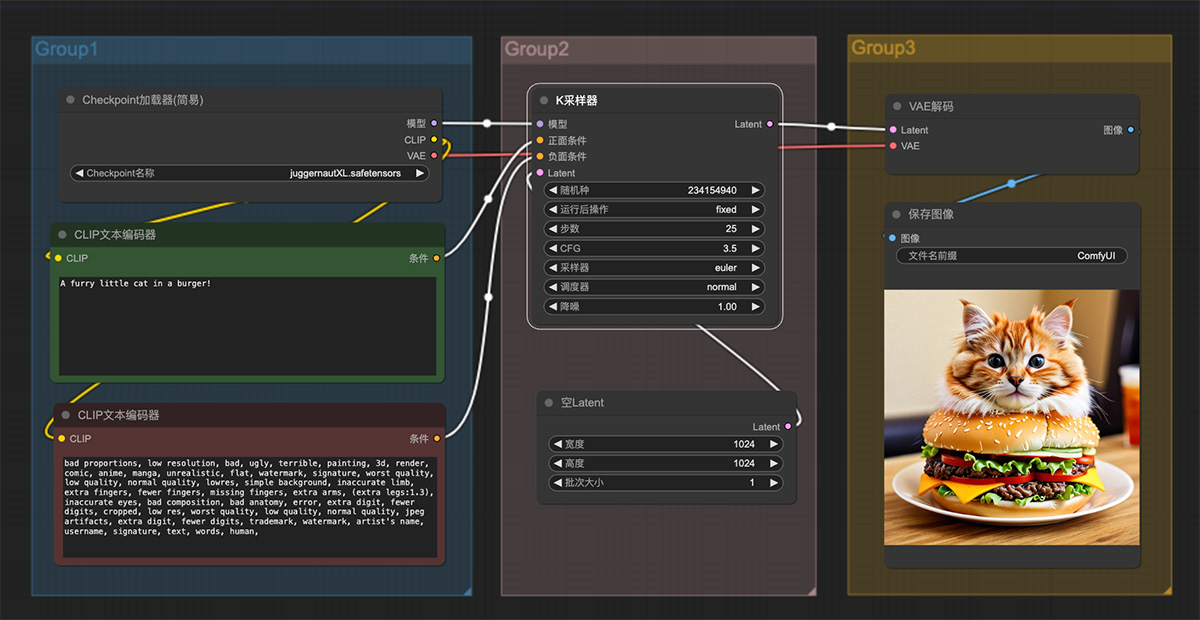Open the Checkpoint名称 juggernautXL dropdown
Image resolution: width=1200 pixels, height=620 pixels.
click(x=250, y=173)
